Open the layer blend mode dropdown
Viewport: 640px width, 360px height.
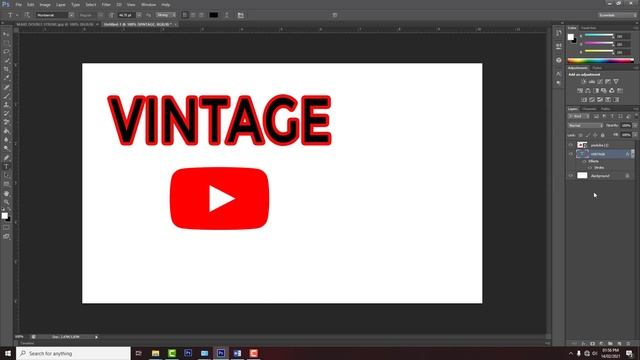tap(585, 126)
